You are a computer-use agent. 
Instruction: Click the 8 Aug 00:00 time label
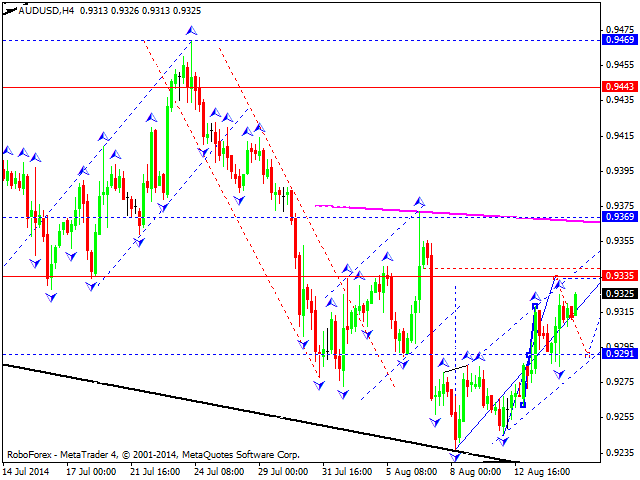tap(476, 472)
